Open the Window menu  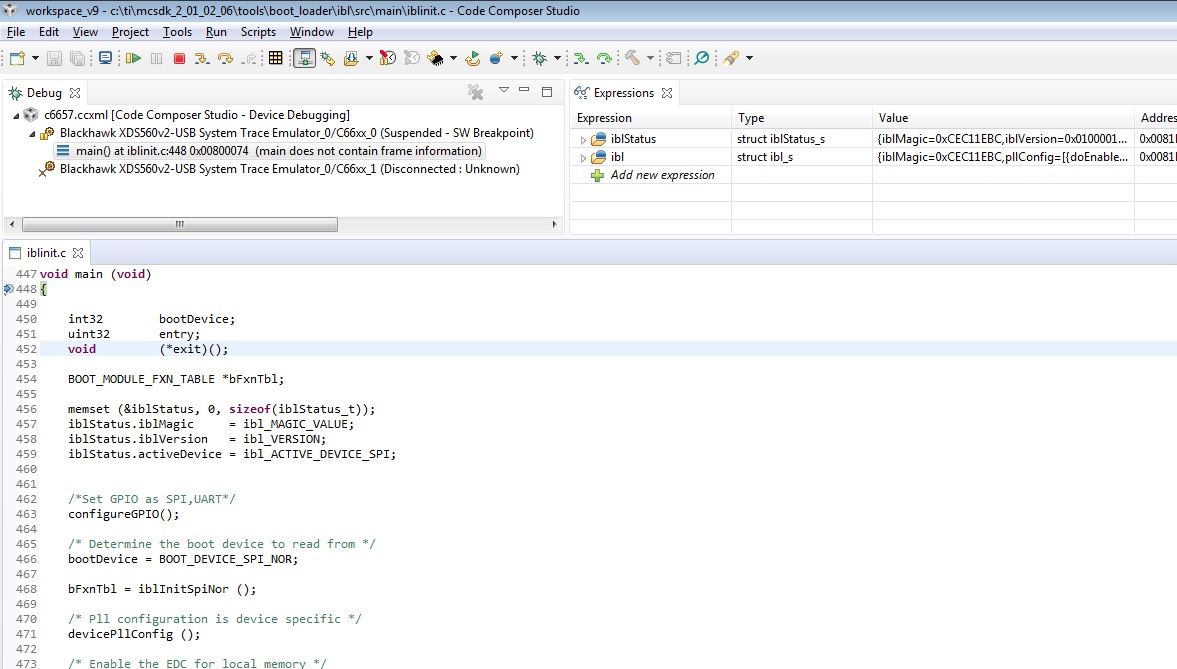pos(312,32)
